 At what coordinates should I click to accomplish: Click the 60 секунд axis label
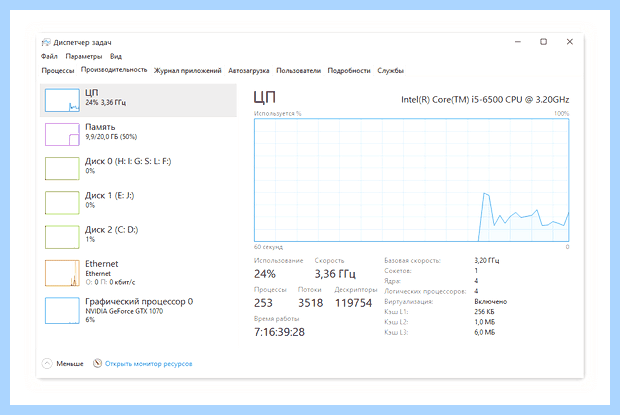tap(268, 247)
